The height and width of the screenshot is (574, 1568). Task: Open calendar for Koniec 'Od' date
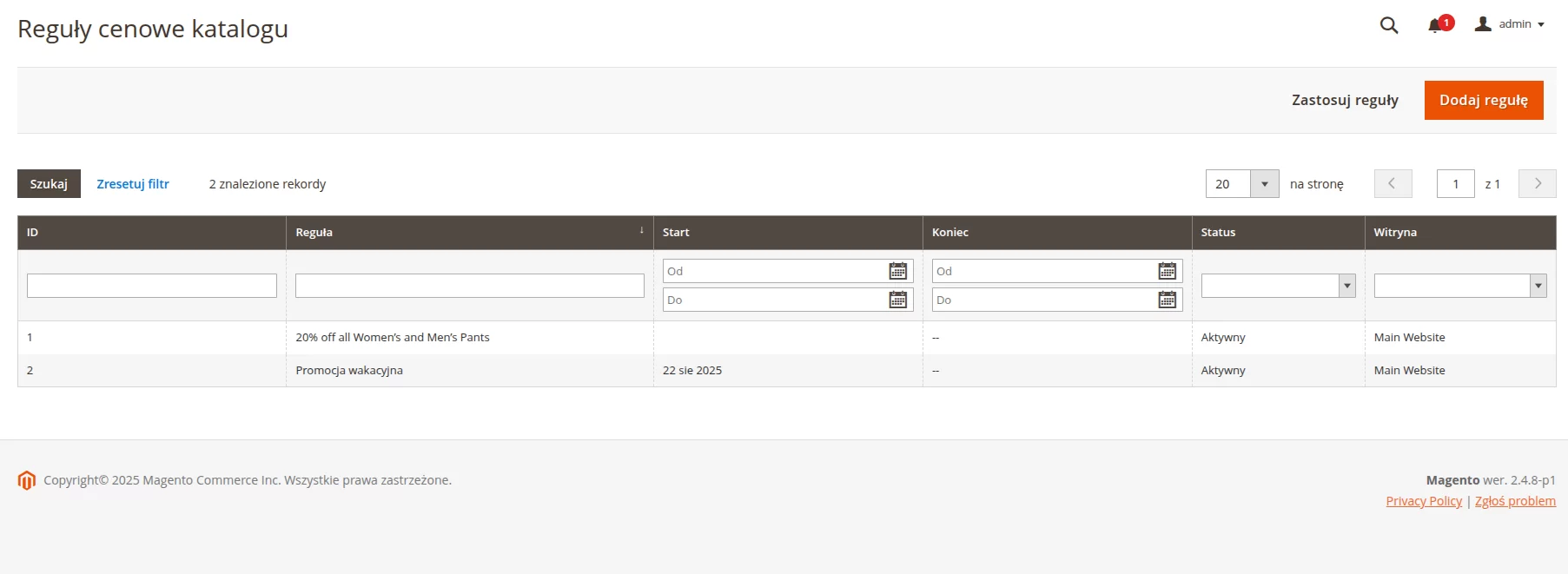(1167, 272)
